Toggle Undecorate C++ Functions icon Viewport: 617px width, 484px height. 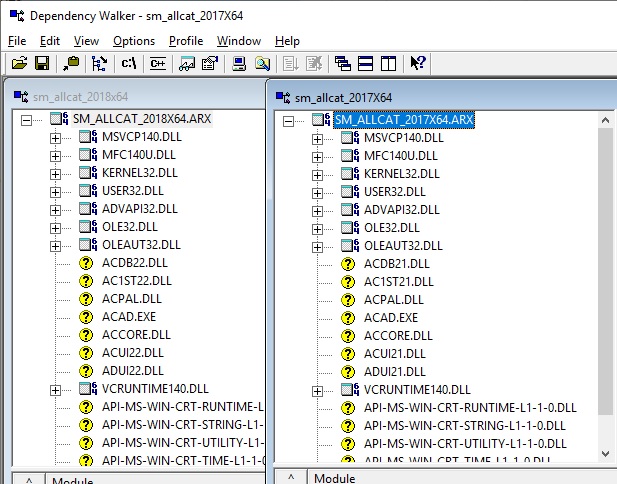click(x=158, y=63)
